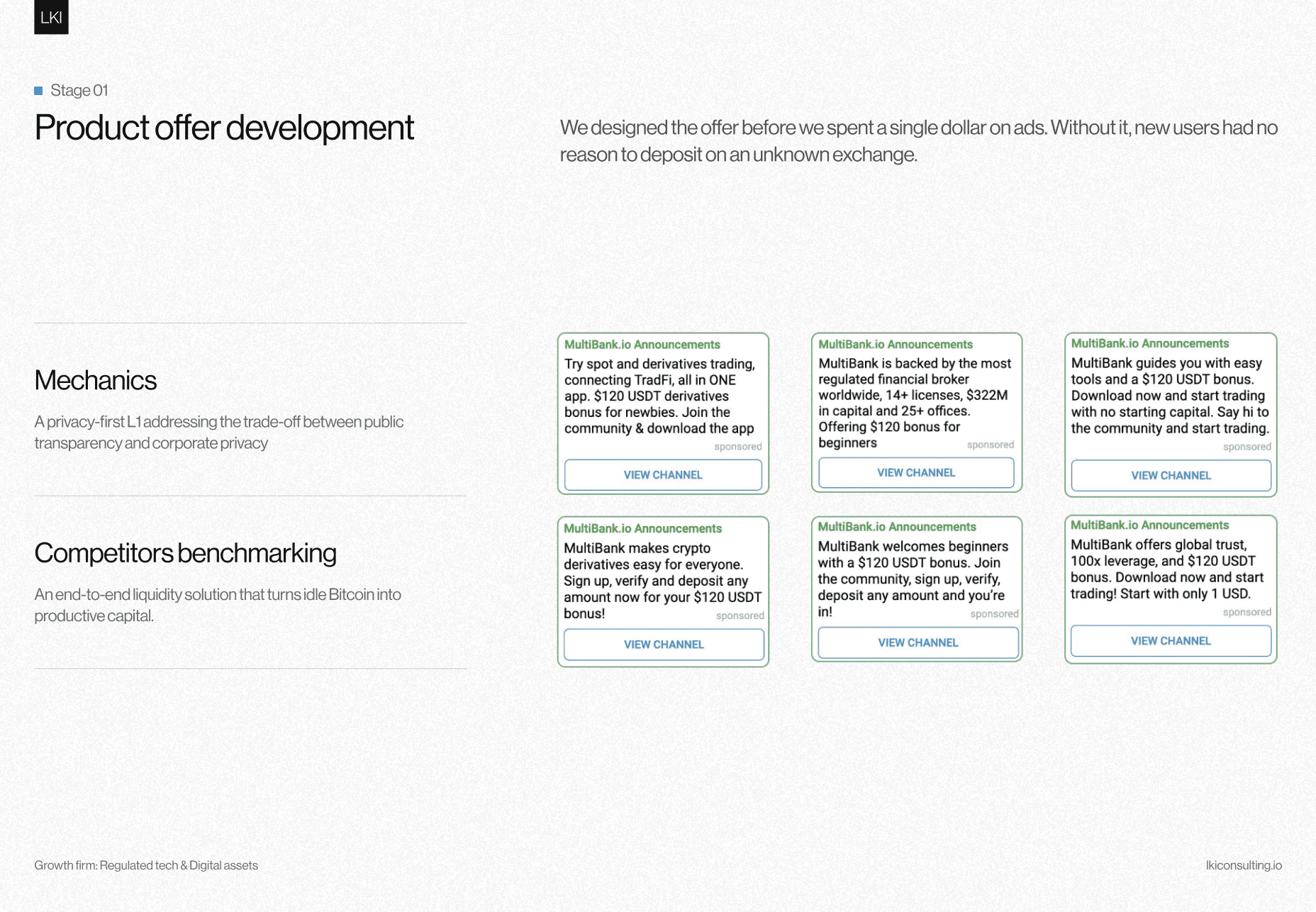Click the 'MultiBank guides you with easy' ad text
The height and width of the screenshot is (912, 1316).
1170,396
